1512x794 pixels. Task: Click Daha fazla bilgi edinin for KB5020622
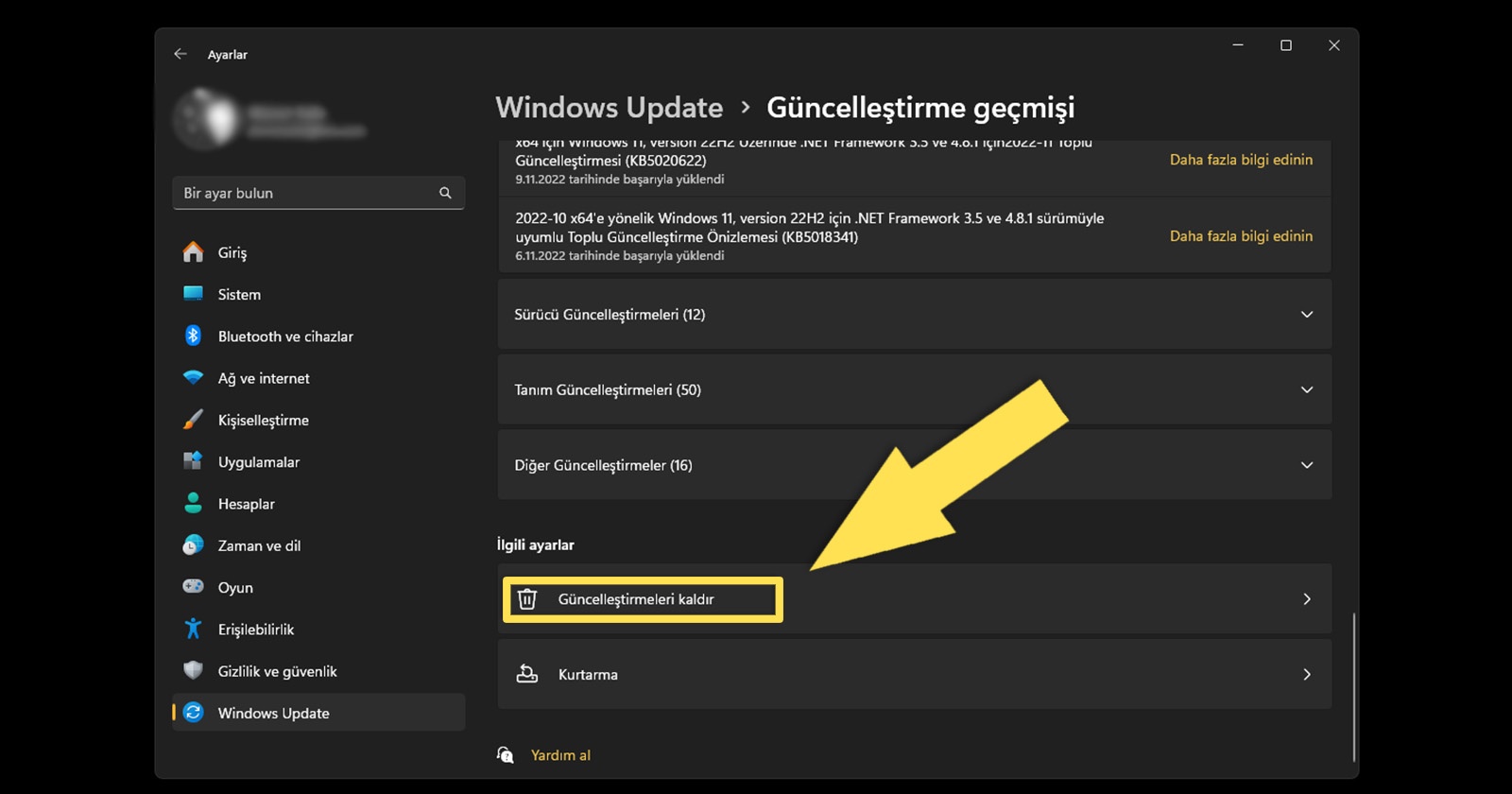pos(1241,160)
